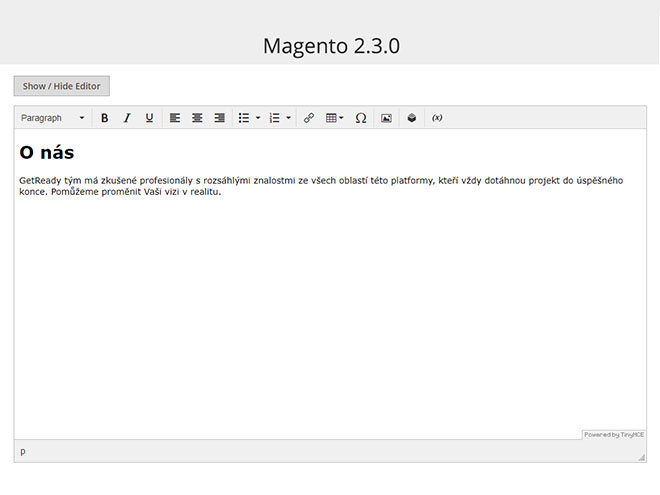The width and height of the screenshot is (660, 495).
Task: Apply italic formatting
Action: 127,118
